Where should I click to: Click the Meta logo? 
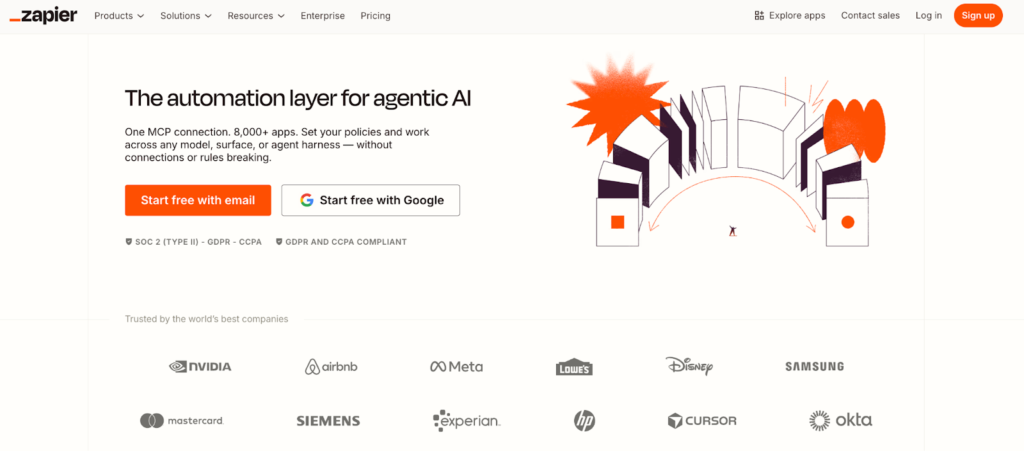tap(456, 367)
